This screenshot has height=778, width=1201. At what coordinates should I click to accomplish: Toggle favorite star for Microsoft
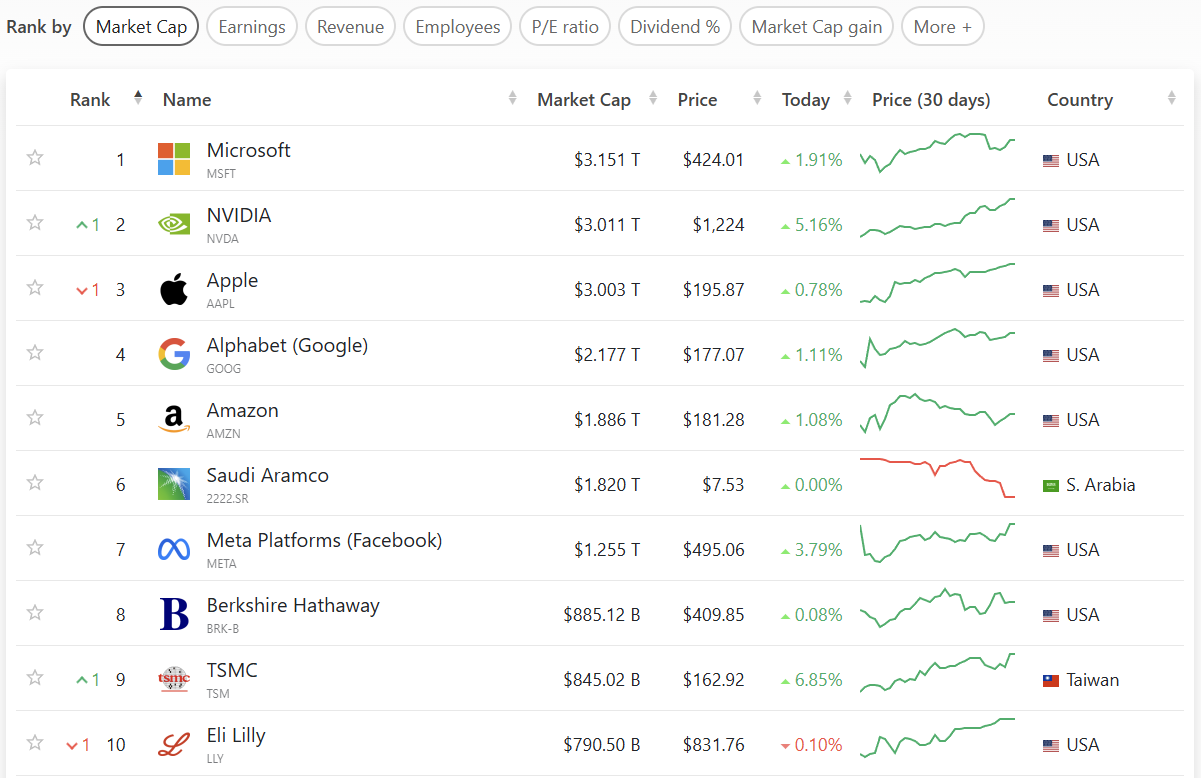point(35,157)
